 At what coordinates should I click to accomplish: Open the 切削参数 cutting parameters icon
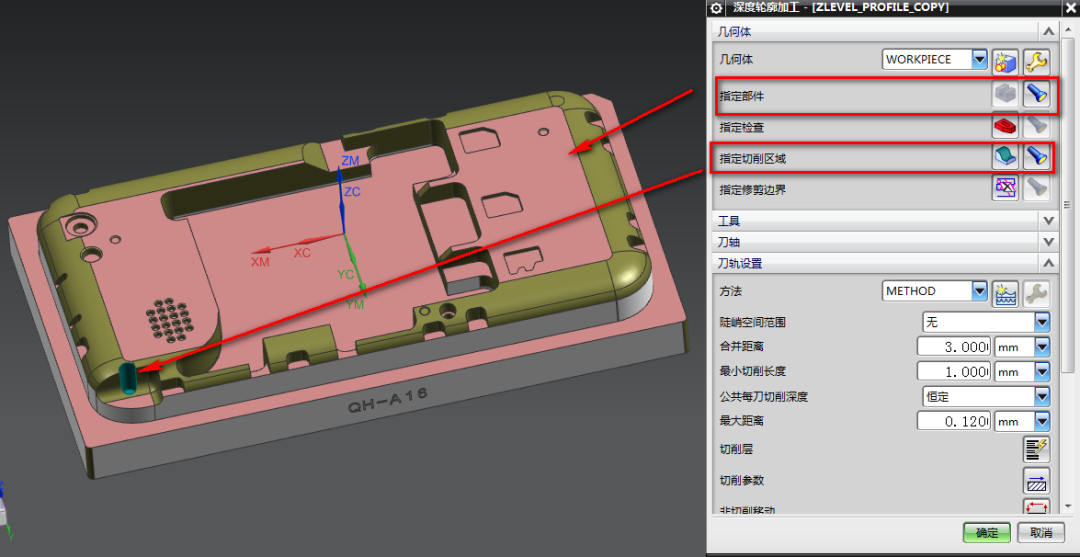(x=1037, y=481)
